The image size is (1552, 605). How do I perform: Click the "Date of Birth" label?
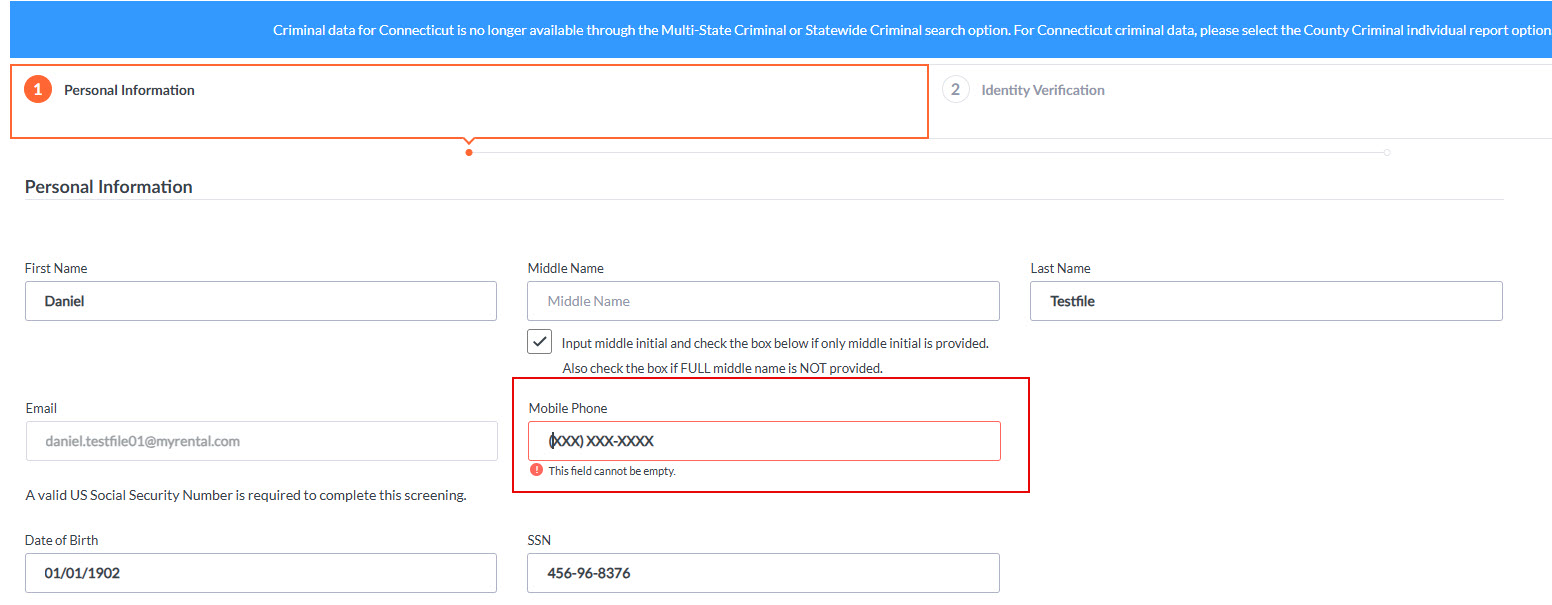pyautogui.click(x=62, y=540)
